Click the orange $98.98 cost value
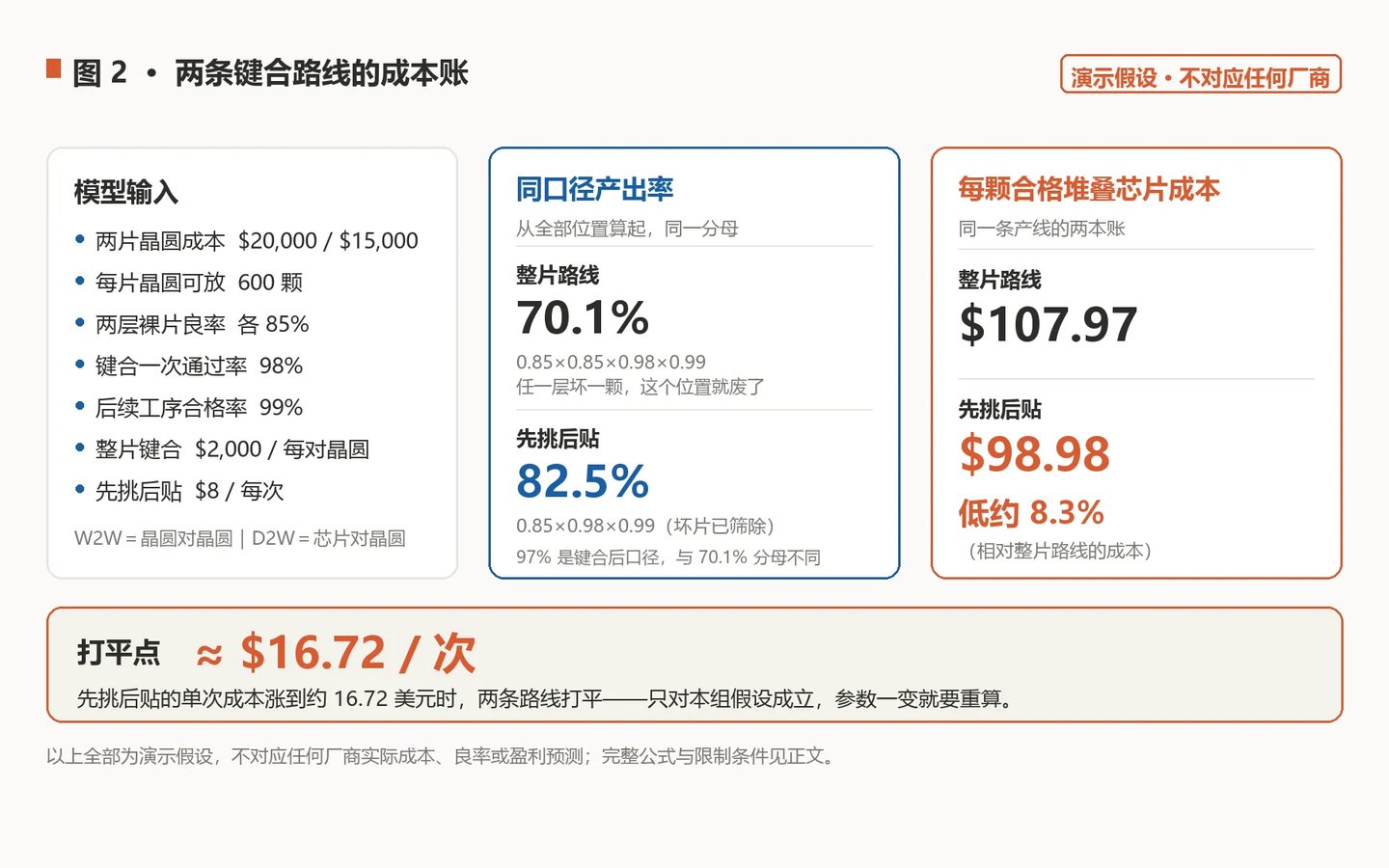This screenshot has width=1389, height=868. [1034, 454]
